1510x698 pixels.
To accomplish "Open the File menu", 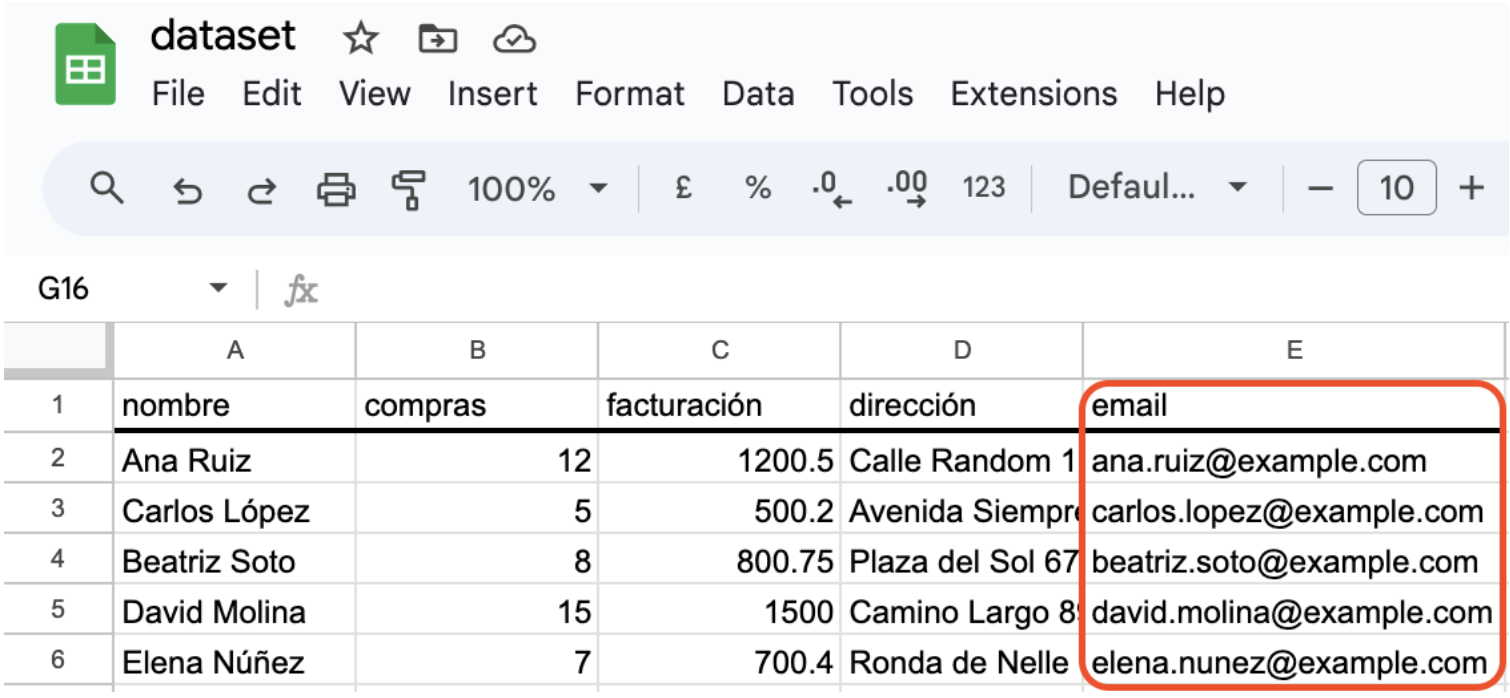I will pyautogui.click(x=178, y=94).
